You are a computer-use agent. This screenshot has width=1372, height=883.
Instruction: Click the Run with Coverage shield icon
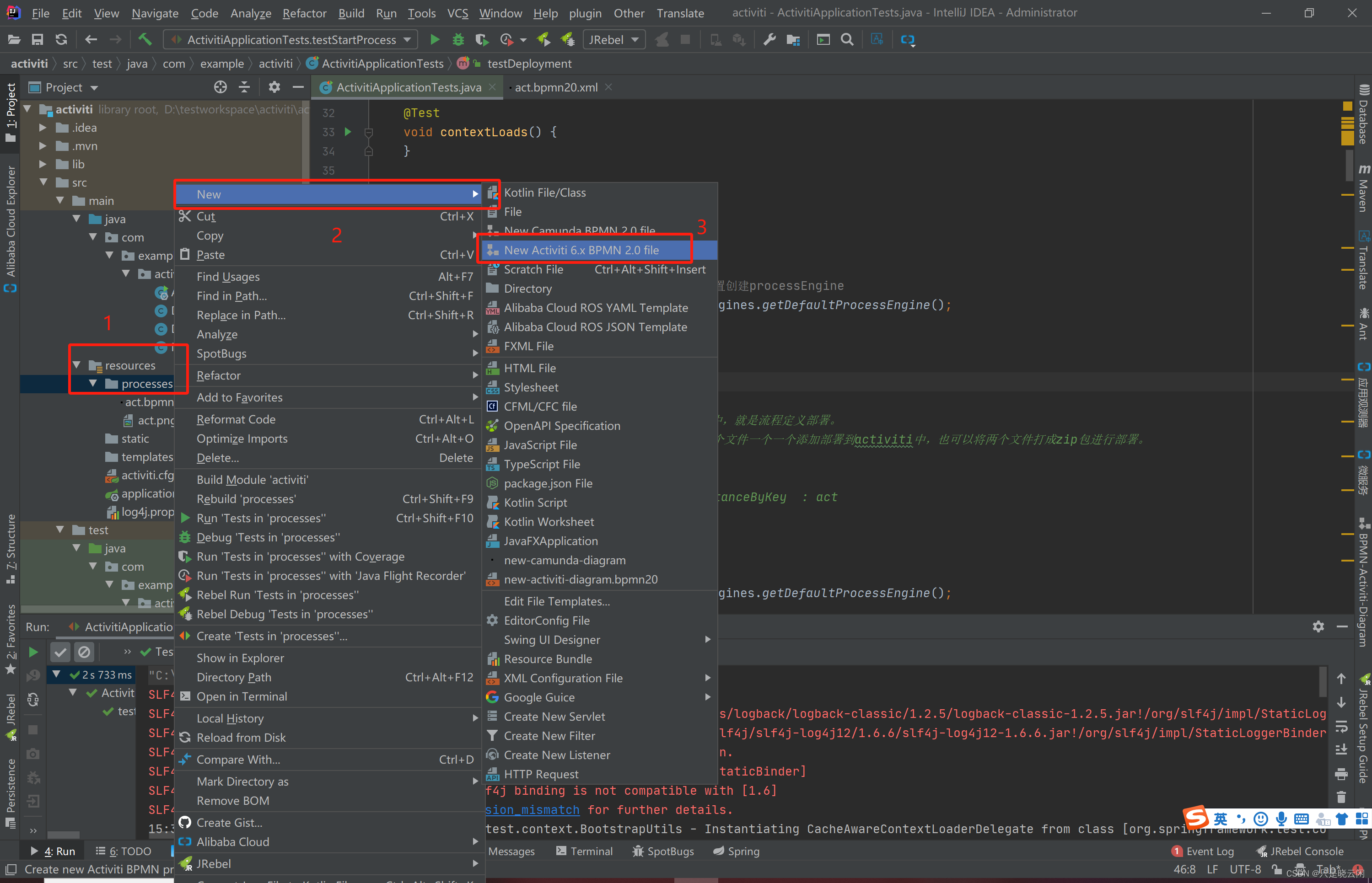pos(482,40)
